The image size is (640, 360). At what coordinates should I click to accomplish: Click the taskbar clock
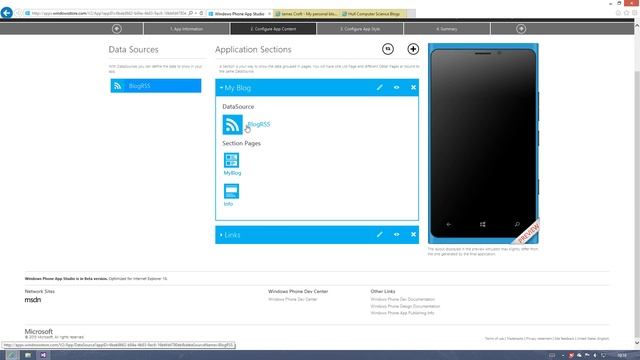pos(622,356)
